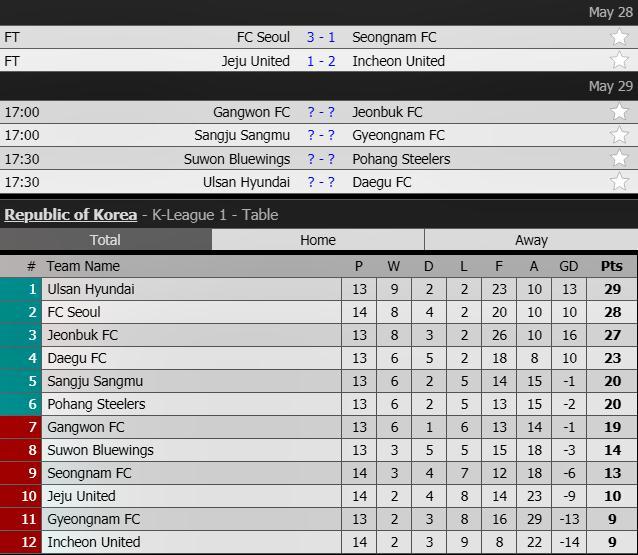Image resolution: width=638 pixels, height=555 pixels.
Task: Switch to the Away table tab
Action: coord(531,240)
